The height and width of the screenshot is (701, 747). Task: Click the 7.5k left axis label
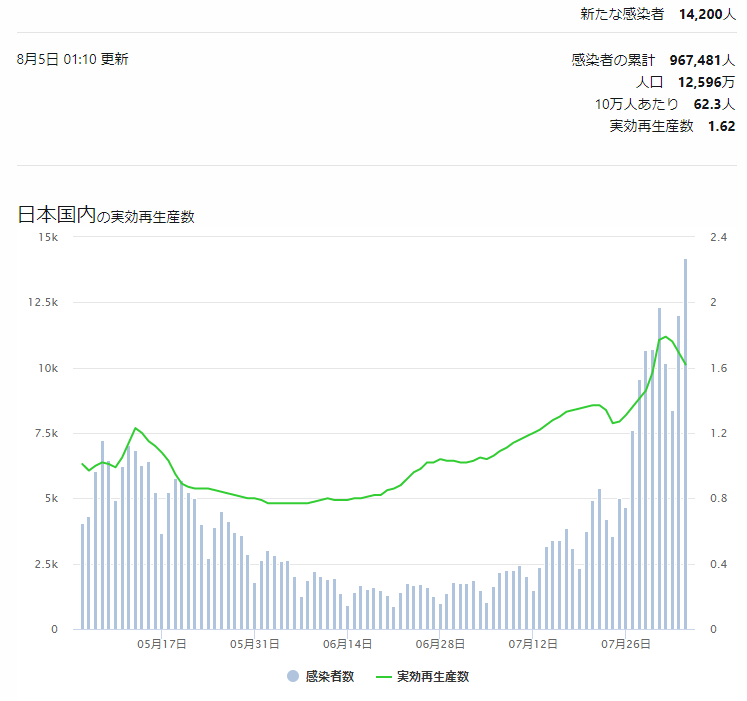[x=46, y=433]
